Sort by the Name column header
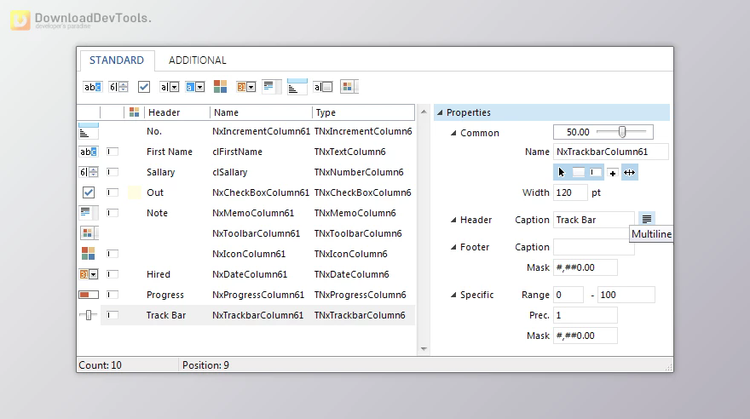750x419 pixels. tap(261, 112)
